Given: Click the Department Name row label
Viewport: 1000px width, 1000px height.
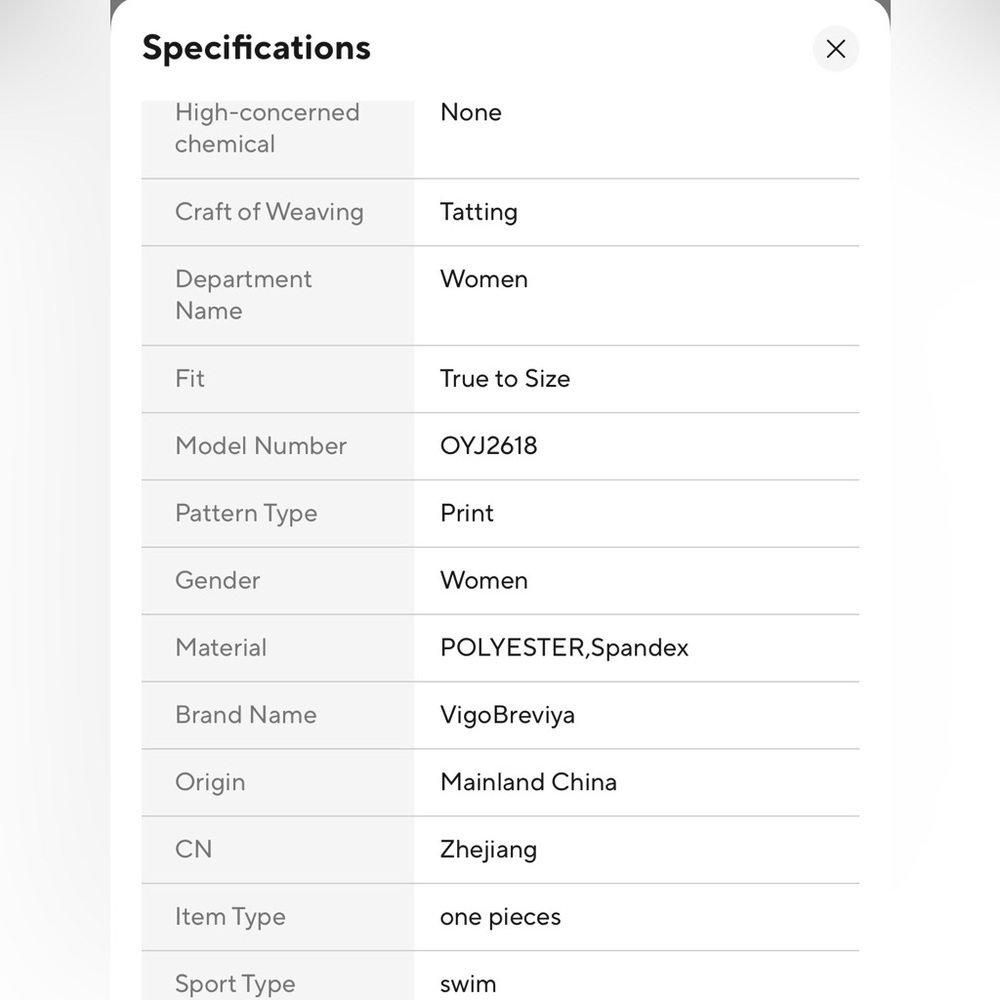Looking at the screenshot, I should pos(244,295).
